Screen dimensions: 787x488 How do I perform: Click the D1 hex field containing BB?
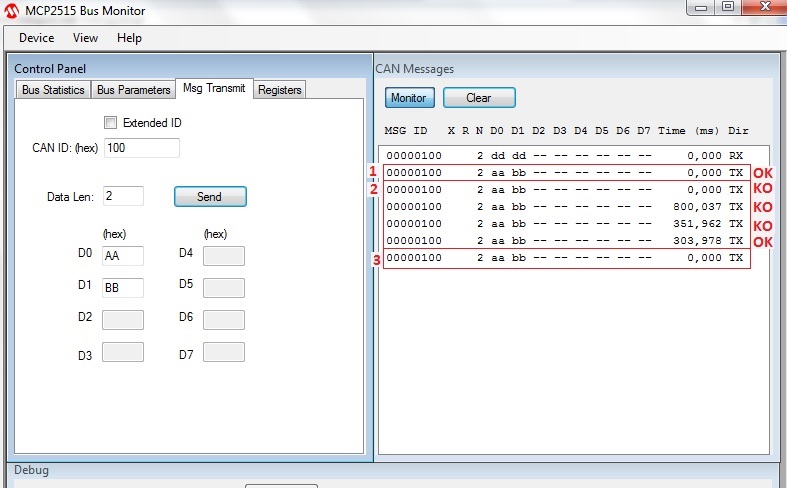pos(123,288)
